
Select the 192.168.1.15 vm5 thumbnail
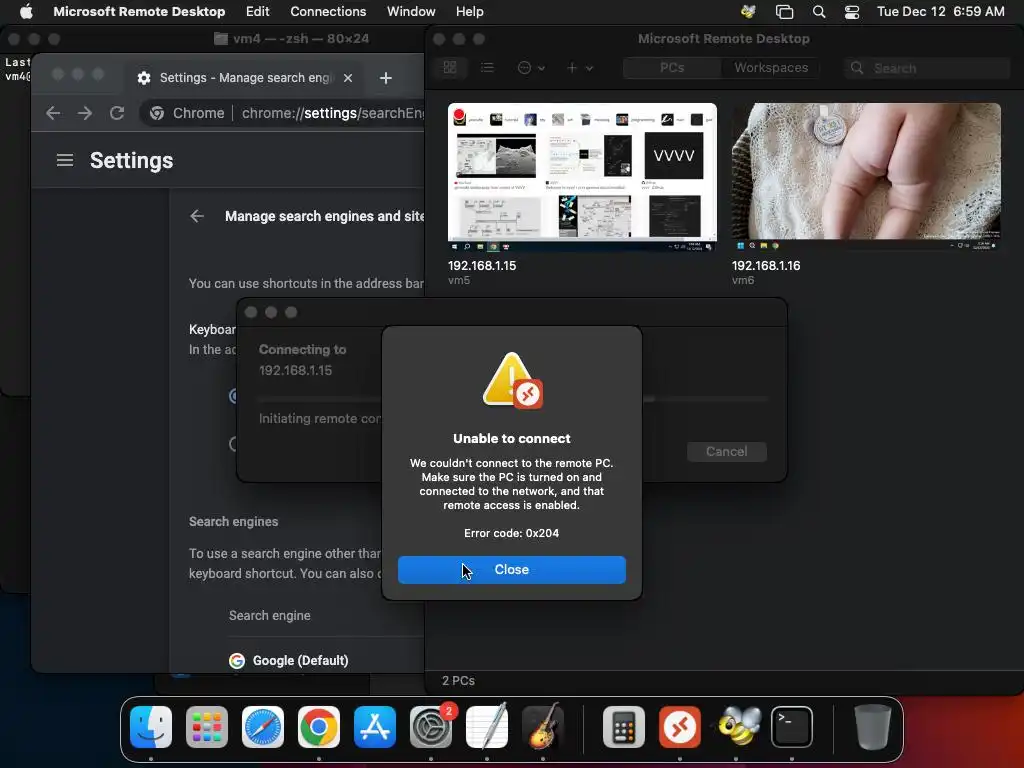(582, 177)
